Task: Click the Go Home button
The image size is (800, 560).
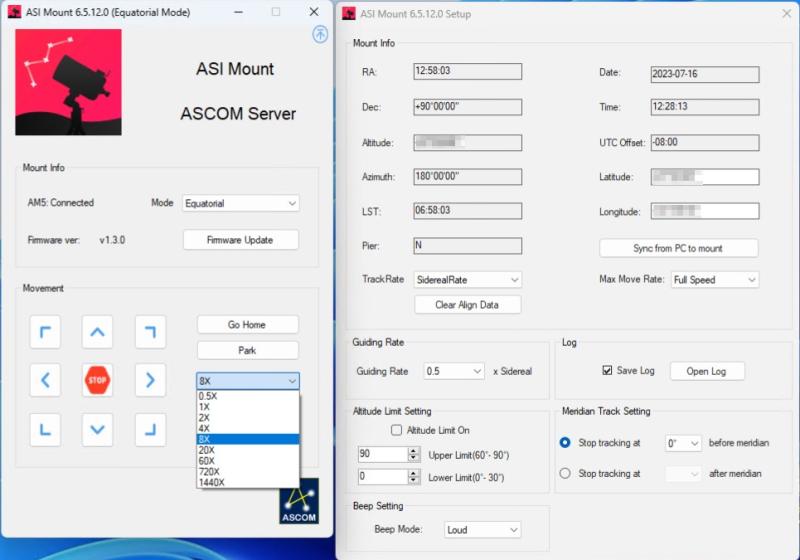Action: [247, 324]
